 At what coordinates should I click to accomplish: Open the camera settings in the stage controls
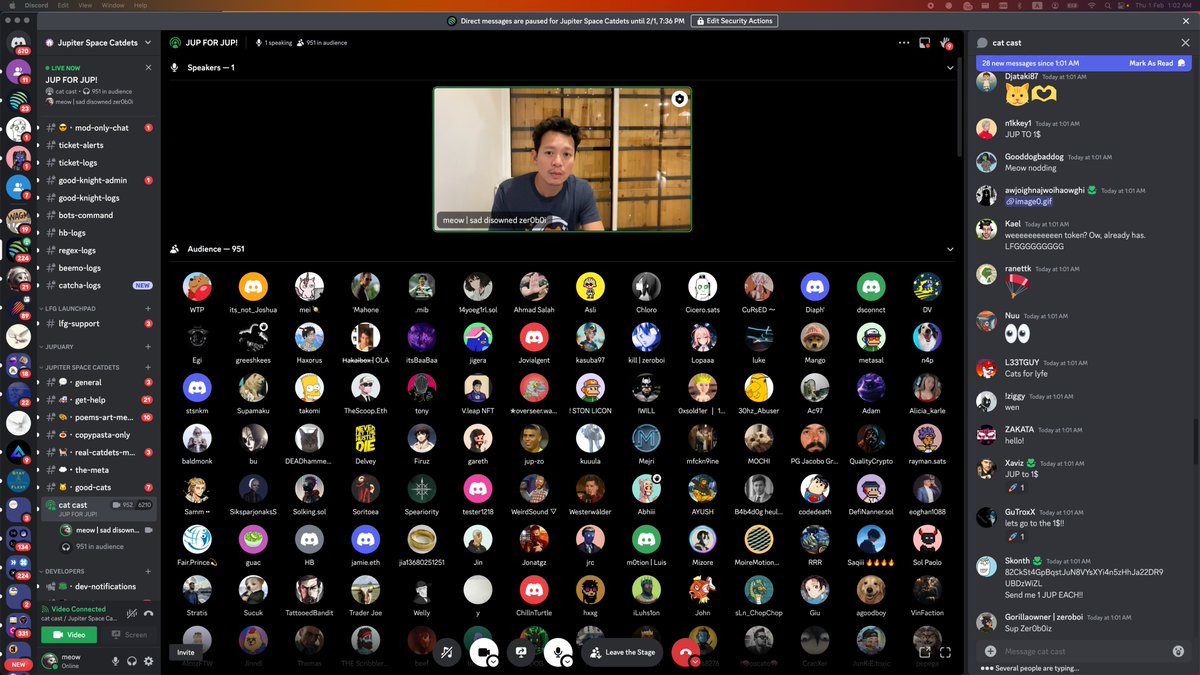pos(493,661)
